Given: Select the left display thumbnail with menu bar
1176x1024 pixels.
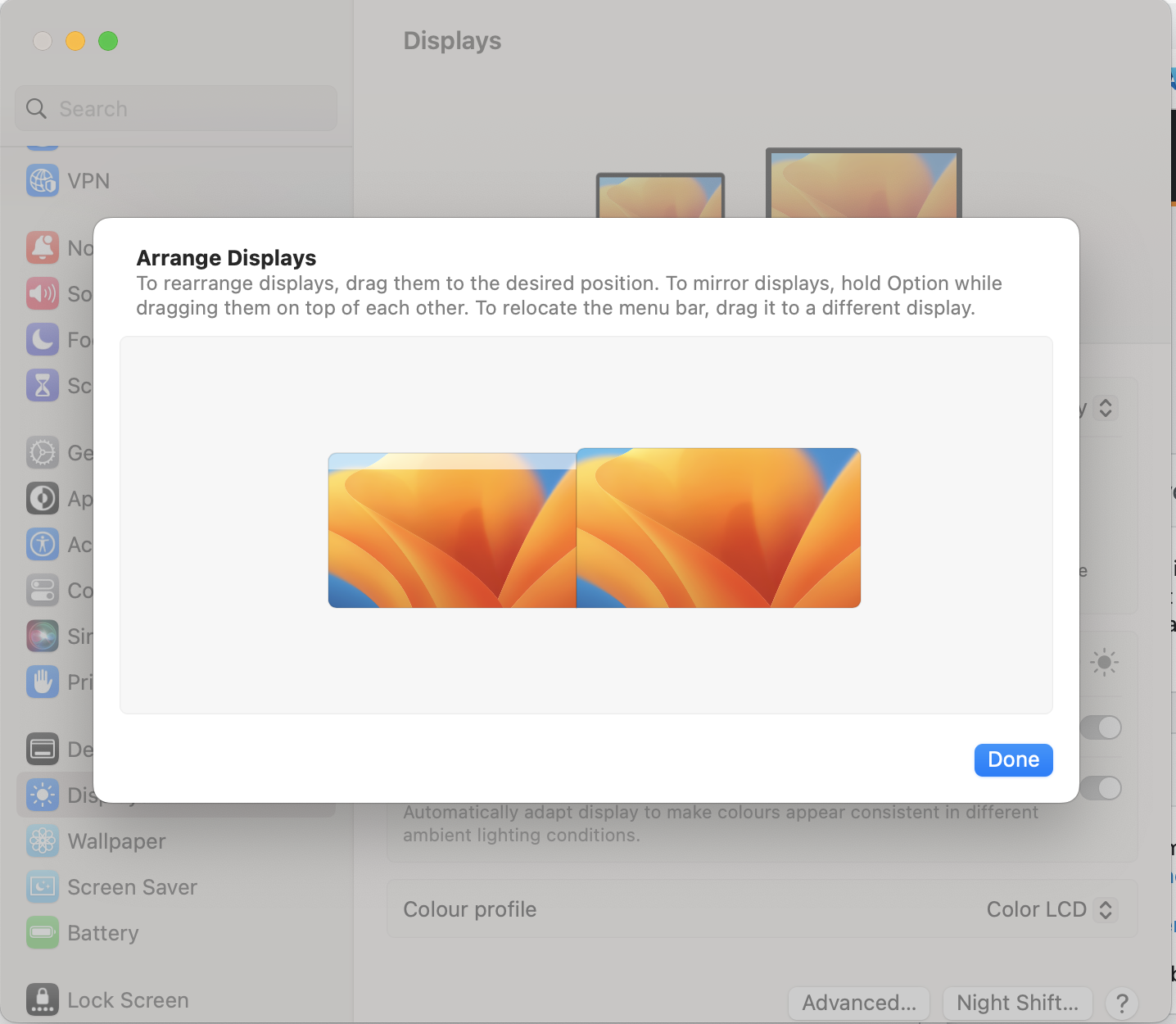Looking at the screenshot, I should (x=452, y=530).
